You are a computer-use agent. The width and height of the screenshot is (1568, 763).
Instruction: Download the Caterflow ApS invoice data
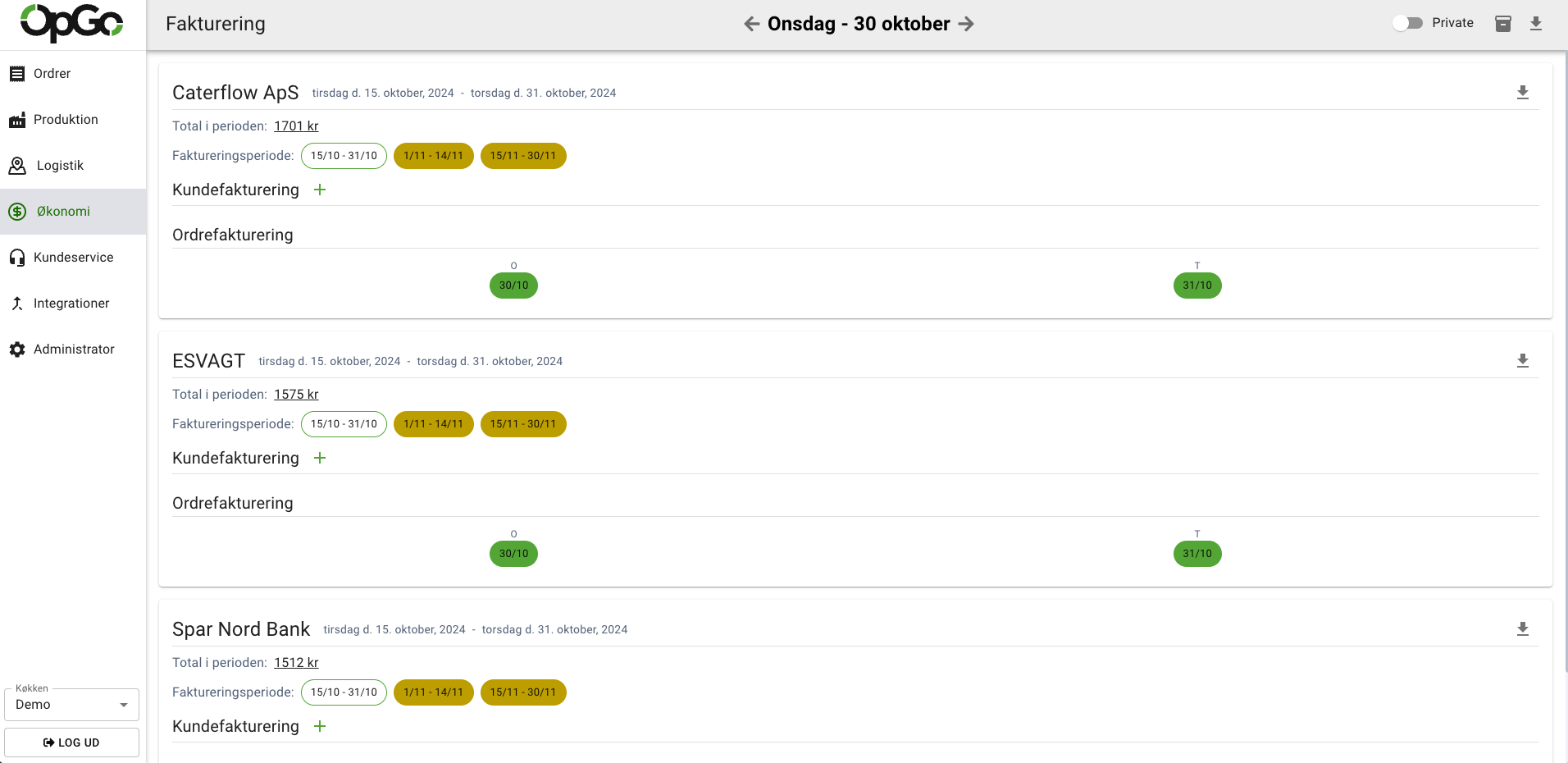point(1523,93)
